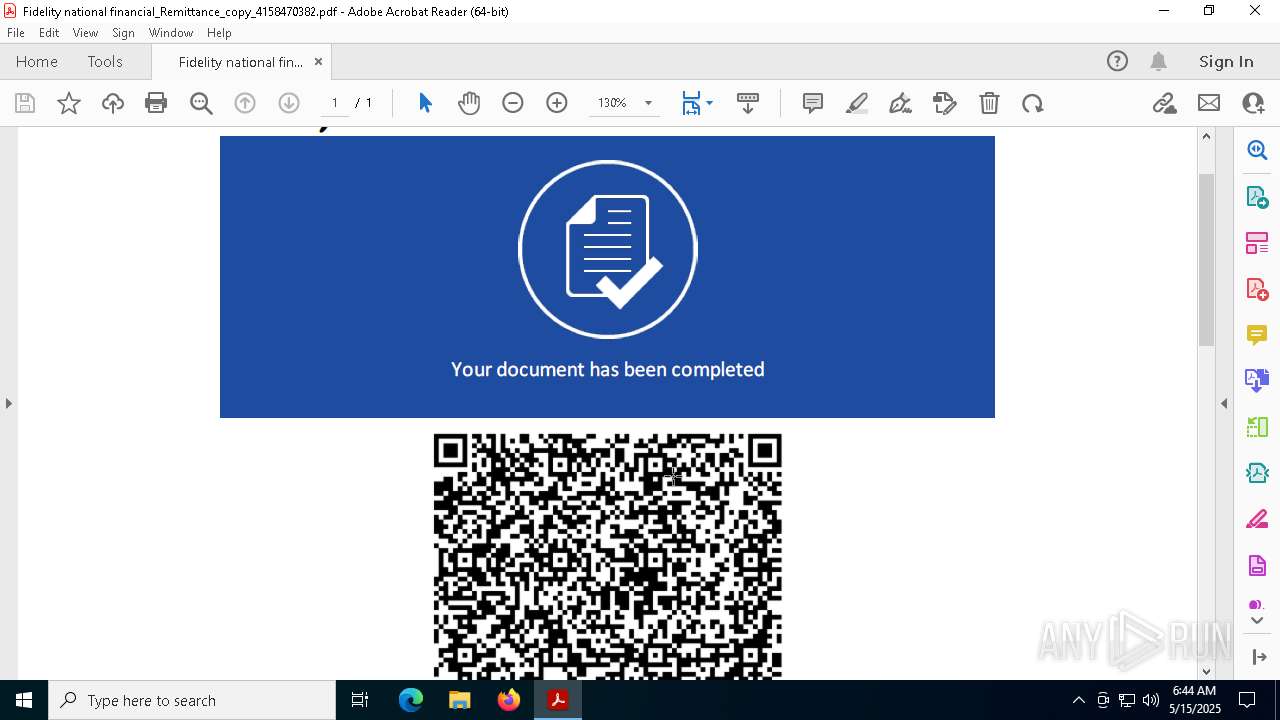
Task: Go to previous page arrow
Action: click(x=245, y=103)
